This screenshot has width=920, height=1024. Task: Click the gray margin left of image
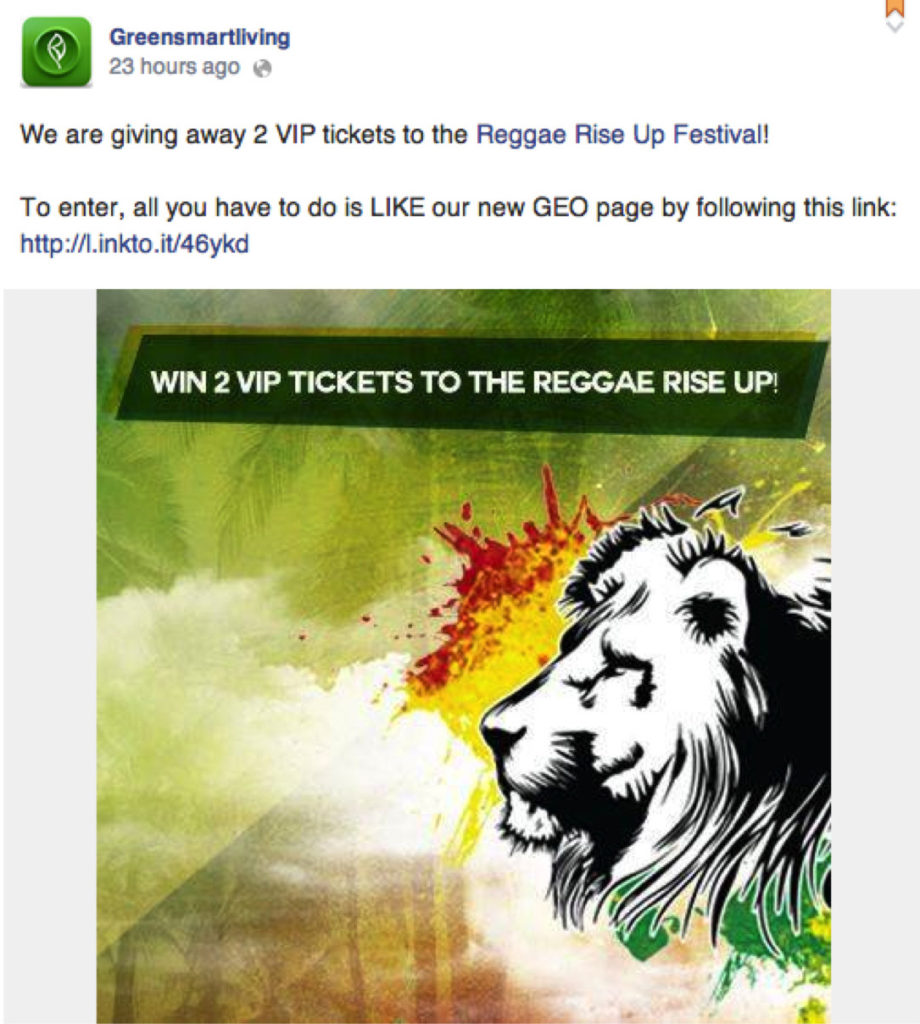[x=50, y=656]
